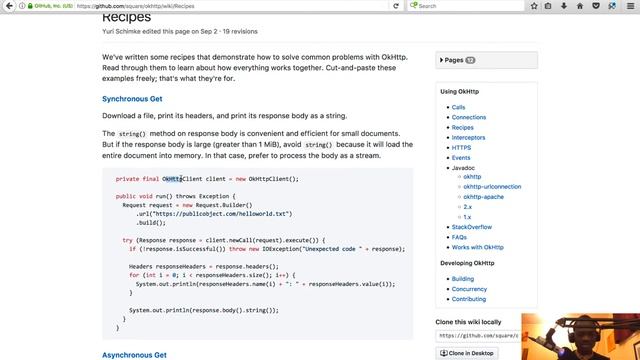Open the StackOverflow link
This screenshot has height=360, width=640.
click(471, 227)
